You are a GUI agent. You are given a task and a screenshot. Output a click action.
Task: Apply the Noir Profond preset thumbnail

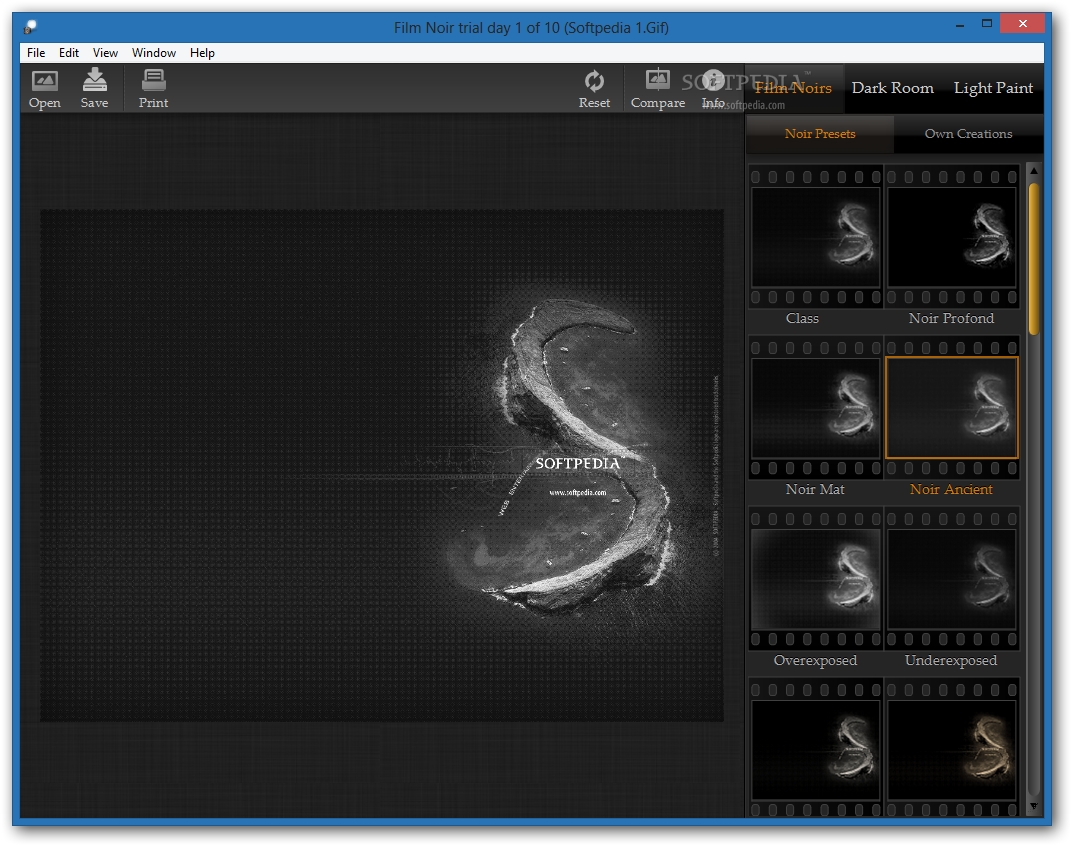click(x=951, y=237)
